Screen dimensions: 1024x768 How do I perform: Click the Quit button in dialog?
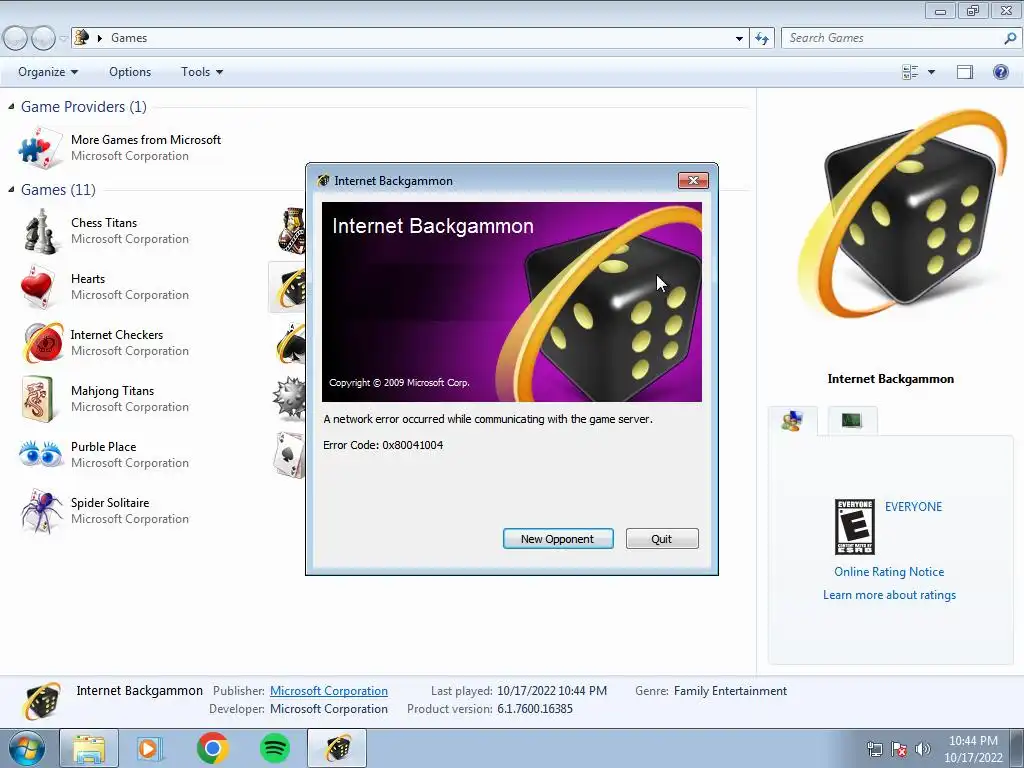tap(662, 539)
